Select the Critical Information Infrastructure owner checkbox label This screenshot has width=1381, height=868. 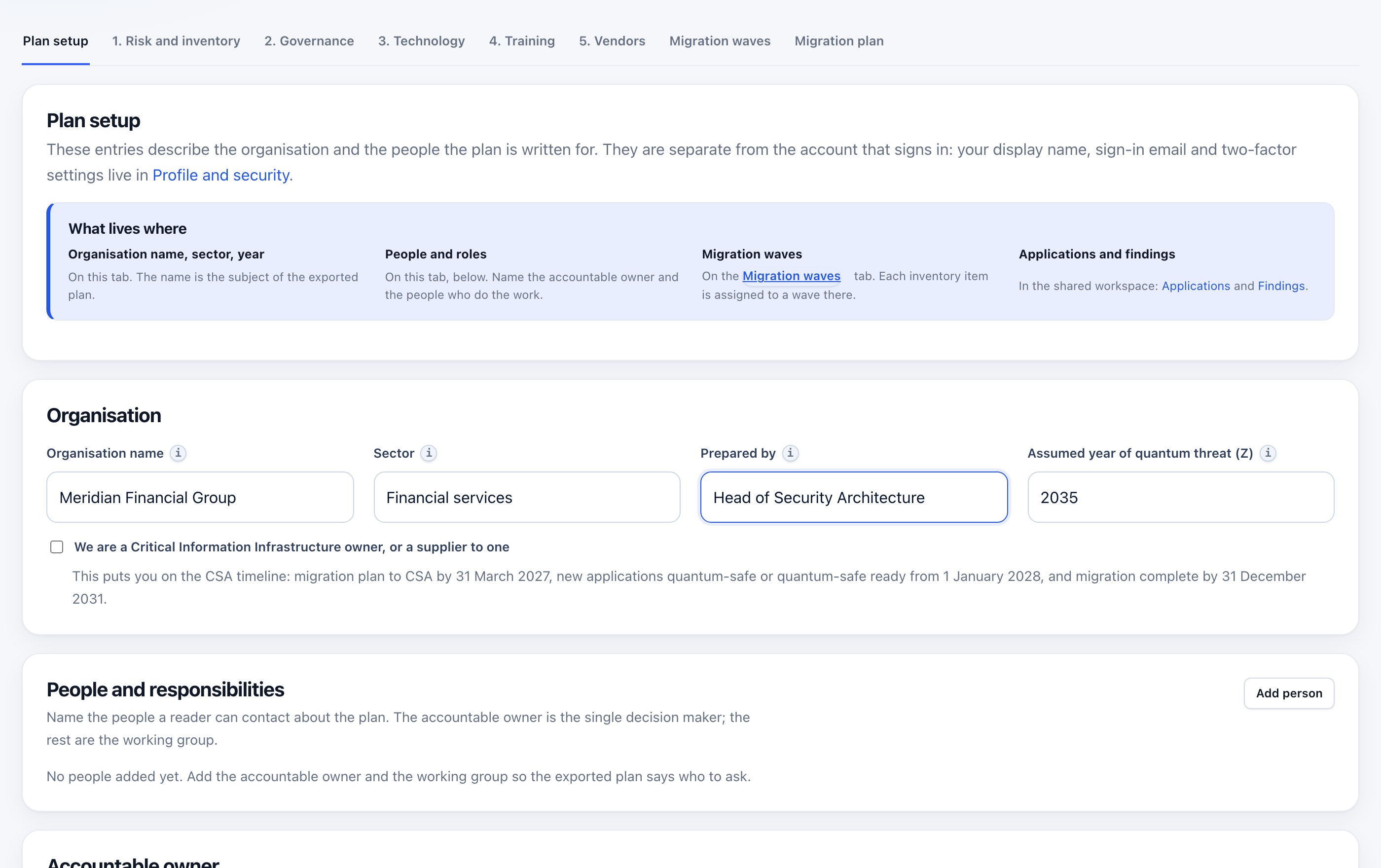tap(292, 547)
